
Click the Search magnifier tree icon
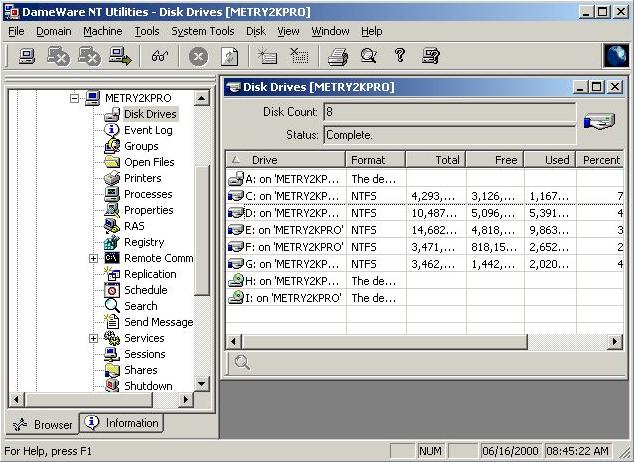(x=112, y=306)
